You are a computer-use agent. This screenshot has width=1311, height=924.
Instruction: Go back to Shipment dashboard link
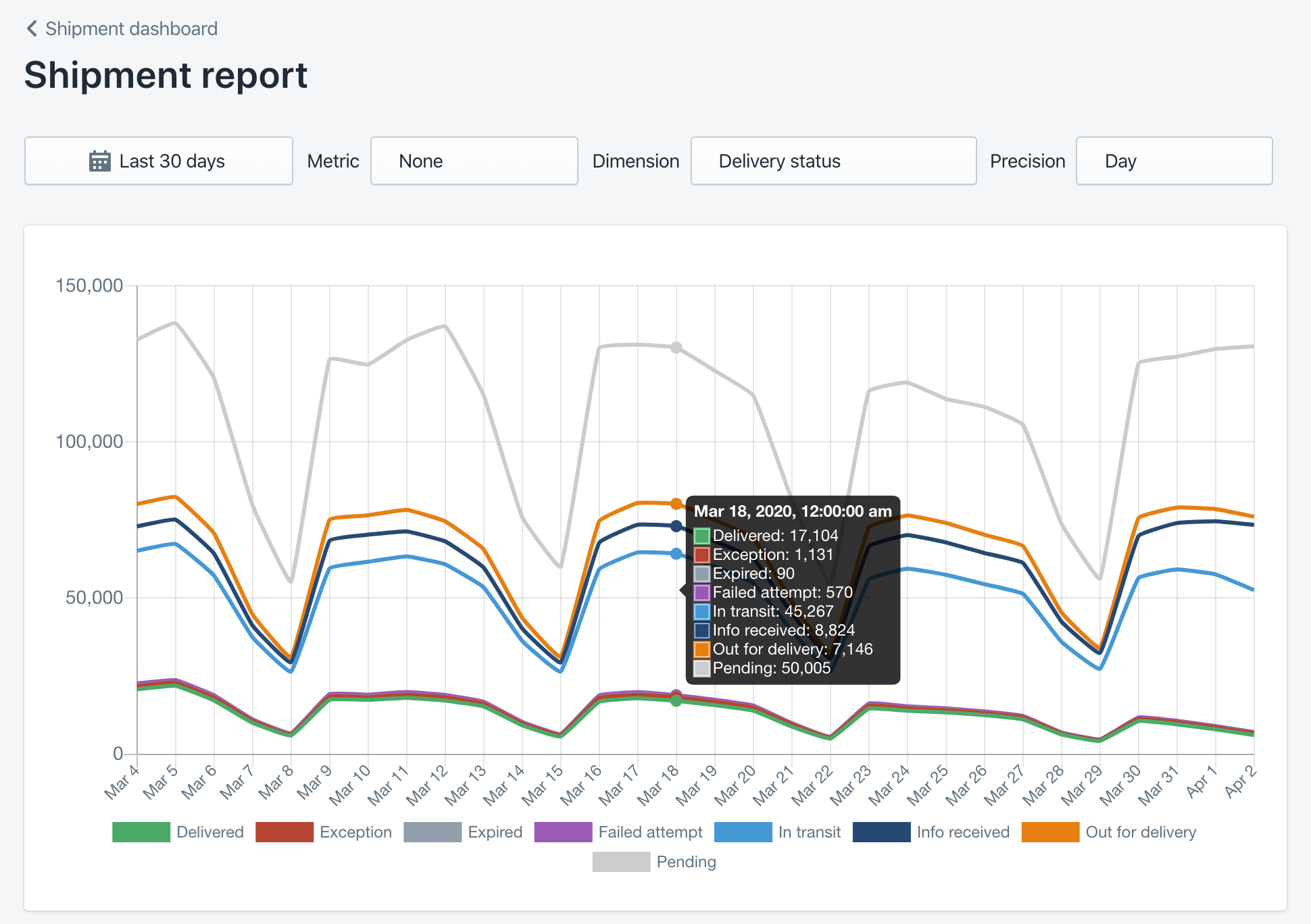131,28
